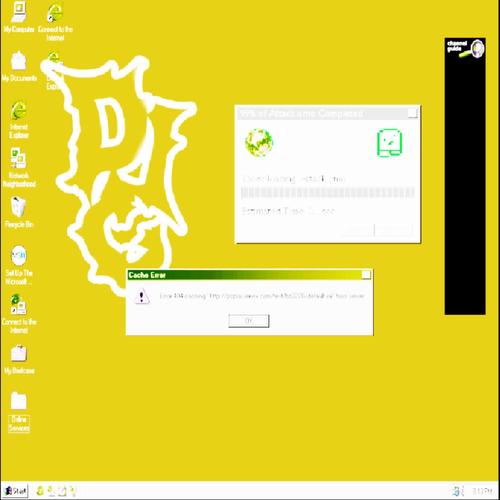
Task: Open the My Briefcase icon
Action: (19, 359)
